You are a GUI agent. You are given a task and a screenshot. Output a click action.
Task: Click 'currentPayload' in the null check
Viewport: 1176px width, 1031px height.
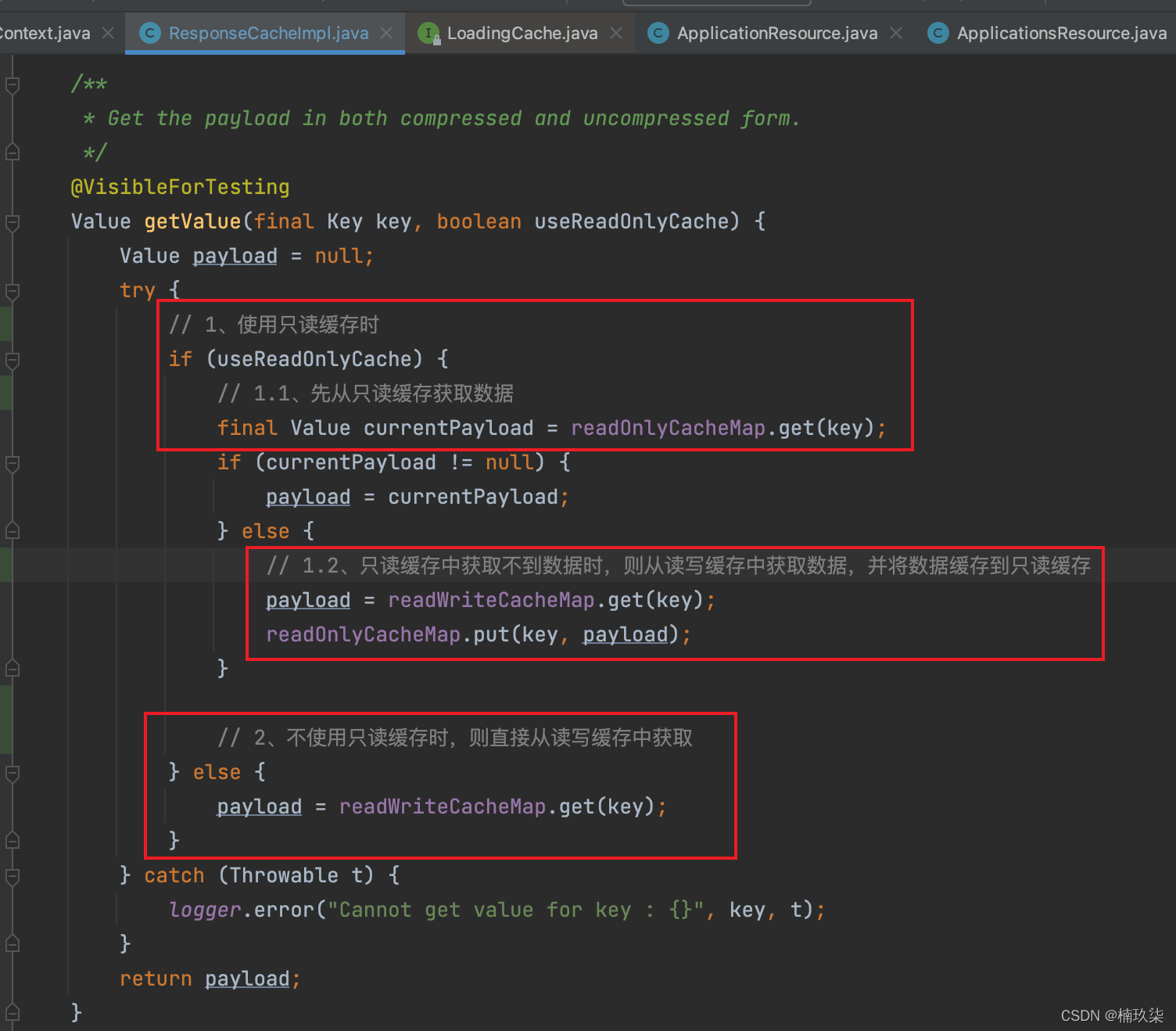(350, 462)
